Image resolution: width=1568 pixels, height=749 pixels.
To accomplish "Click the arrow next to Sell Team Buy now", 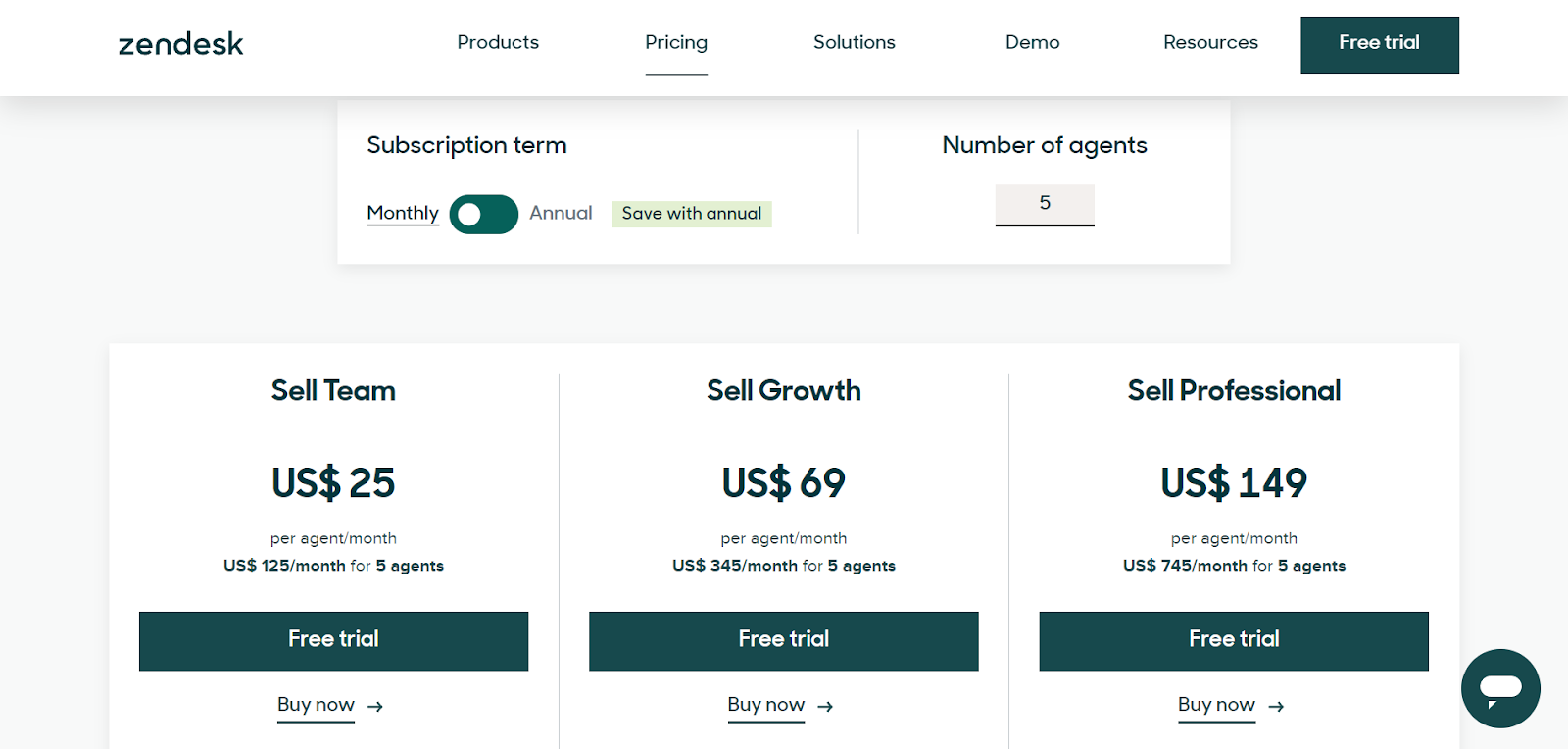I will click(375, 706).
